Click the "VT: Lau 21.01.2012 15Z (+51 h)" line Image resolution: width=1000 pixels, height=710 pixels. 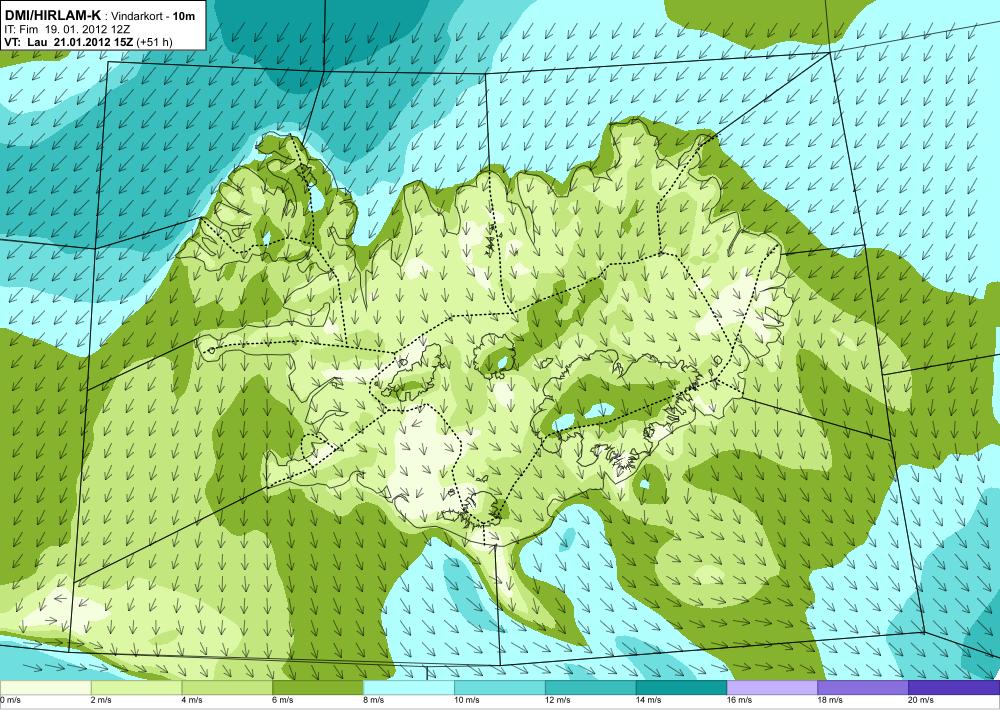pyautogui.click(x=88, y=41)
